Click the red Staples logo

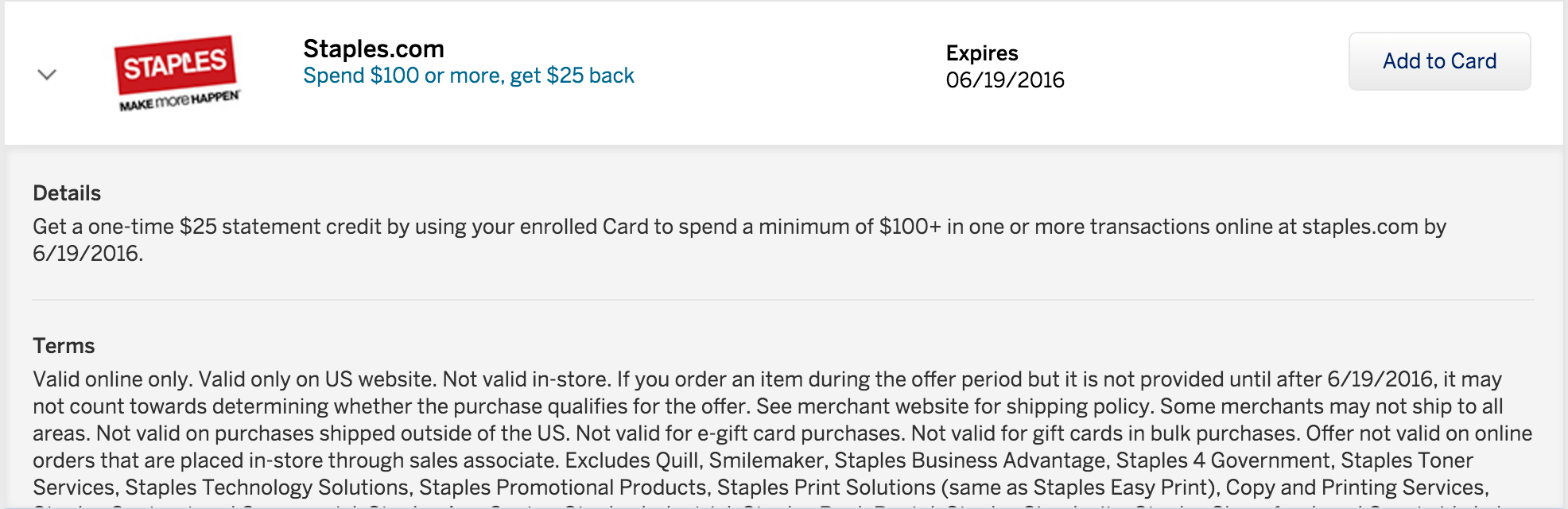point(175,63)
